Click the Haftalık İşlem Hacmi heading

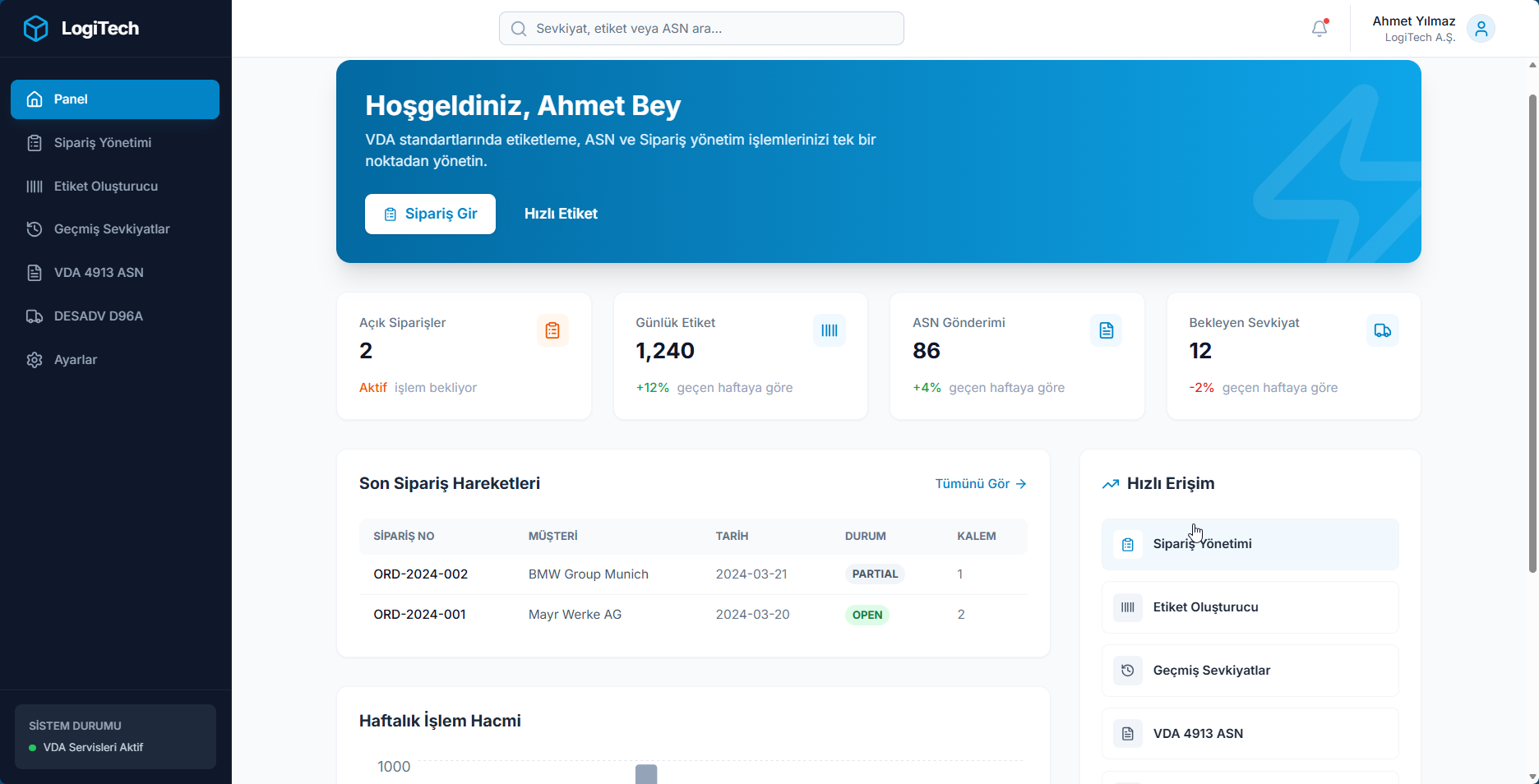click(440, 721)
